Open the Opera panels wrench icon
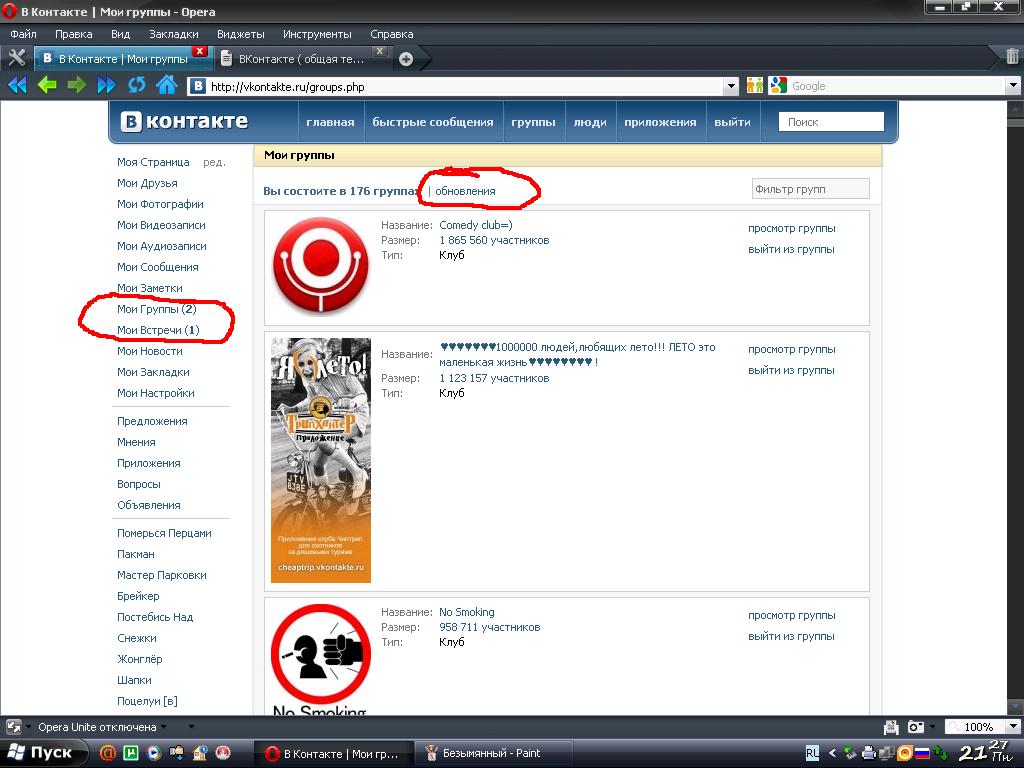1024x768 pixels. tap(16, 58)
